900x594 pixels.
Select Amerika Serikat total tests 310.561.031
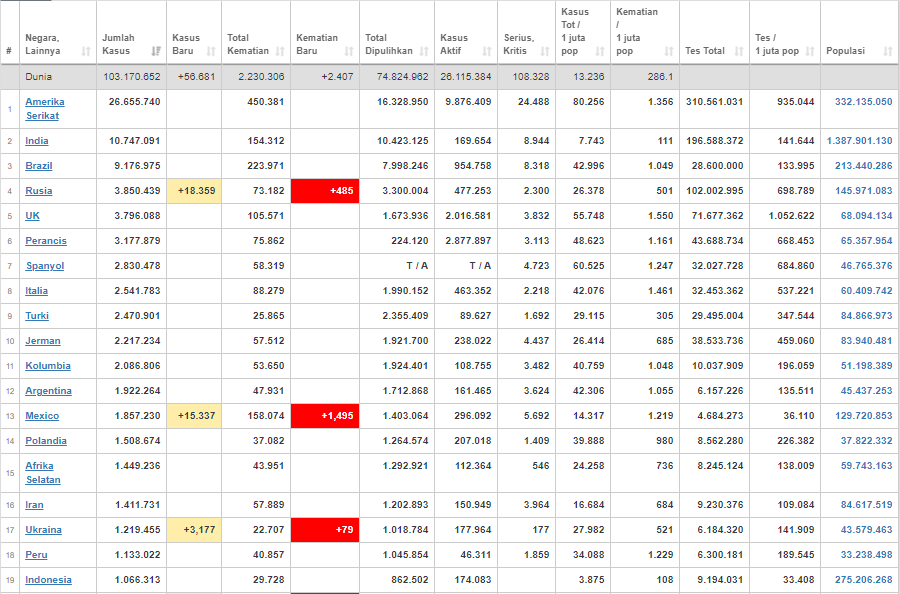coord(714,102)
